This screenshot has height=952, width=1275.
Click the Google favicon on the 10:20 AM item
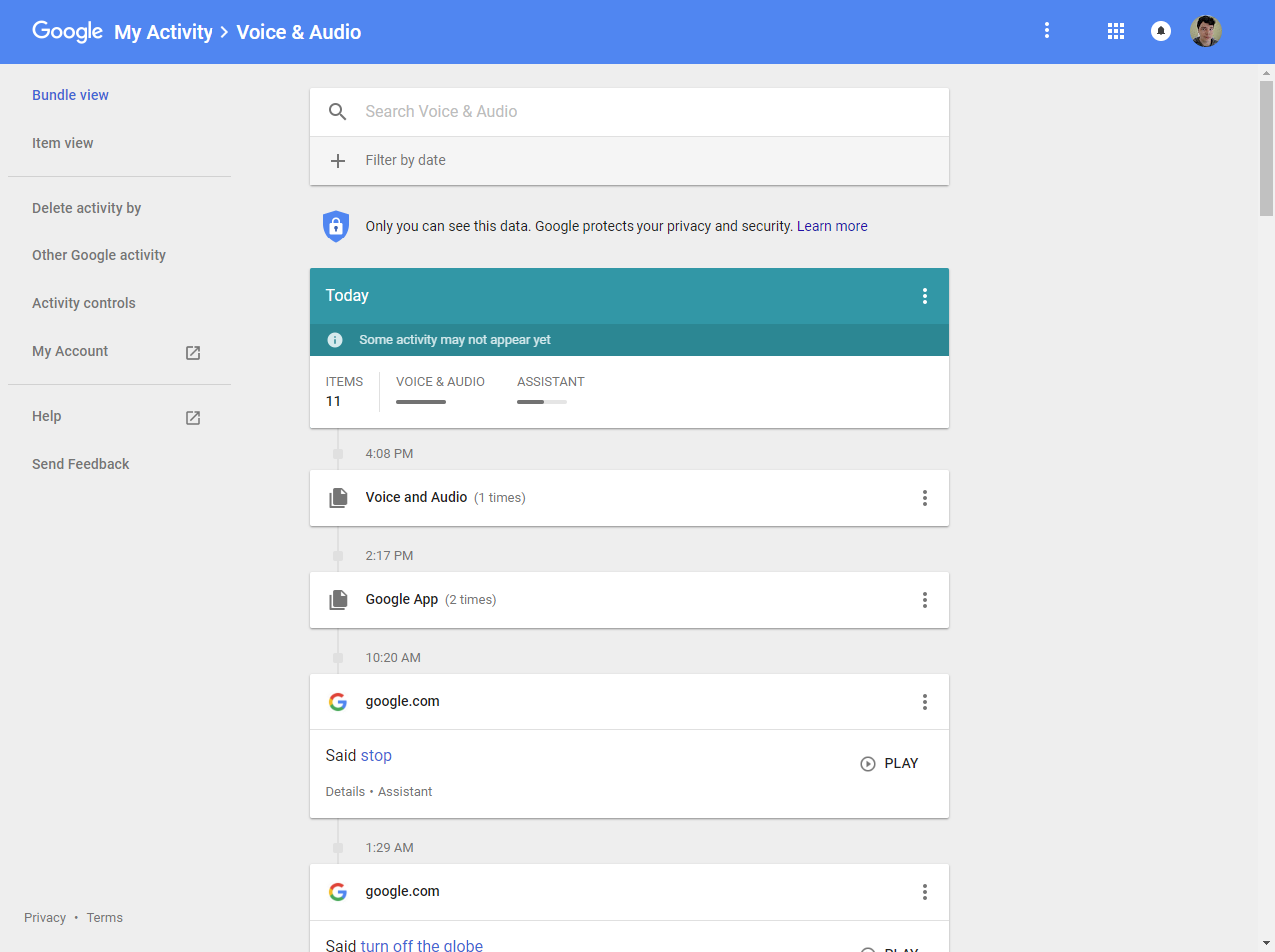pos(338,701)
